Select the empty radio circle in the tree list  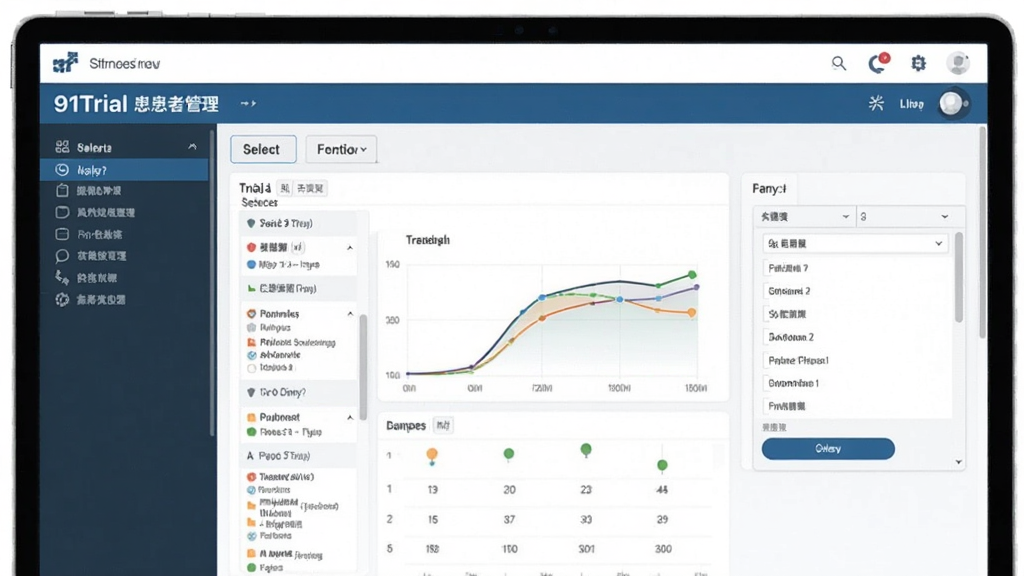(x=251, y=368)
